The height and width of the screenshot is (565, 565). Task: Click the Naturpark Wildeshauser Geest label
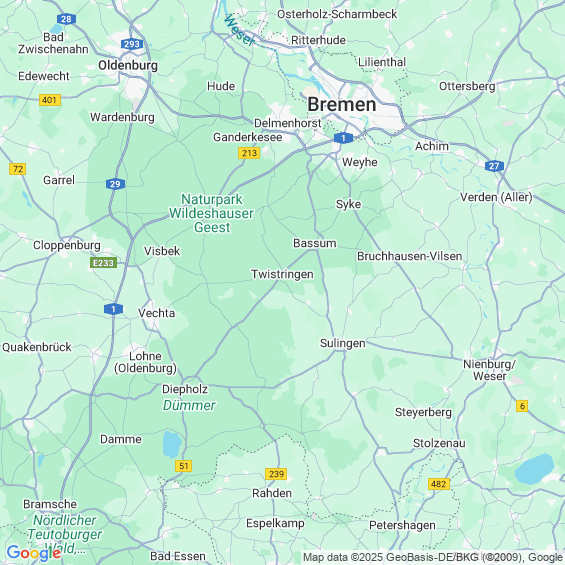click(x=212, y=213)
